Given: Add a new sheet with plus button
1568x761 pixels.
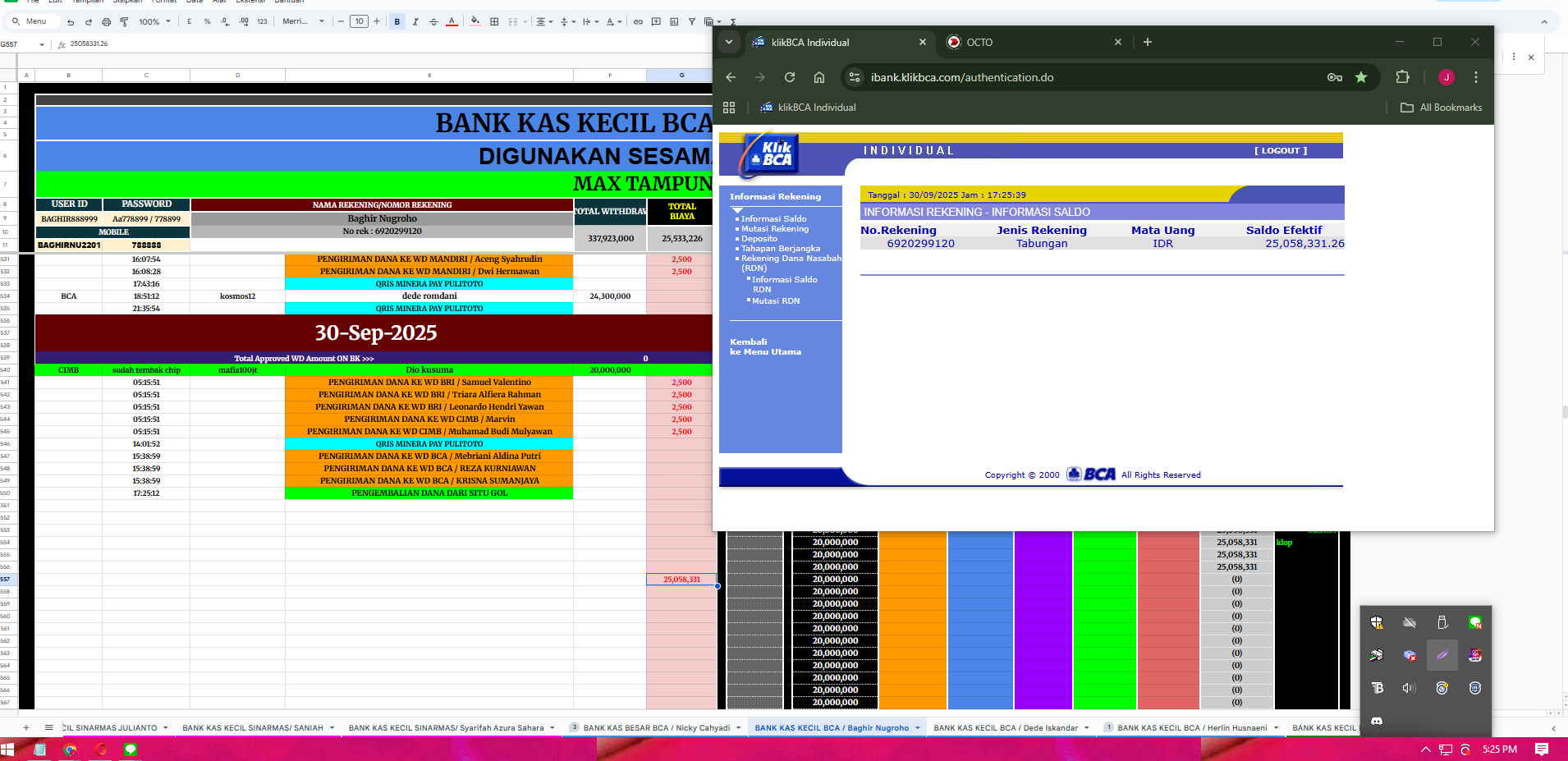Looking at the screenshot, I should pyautogui.click(x=26, y=727).
